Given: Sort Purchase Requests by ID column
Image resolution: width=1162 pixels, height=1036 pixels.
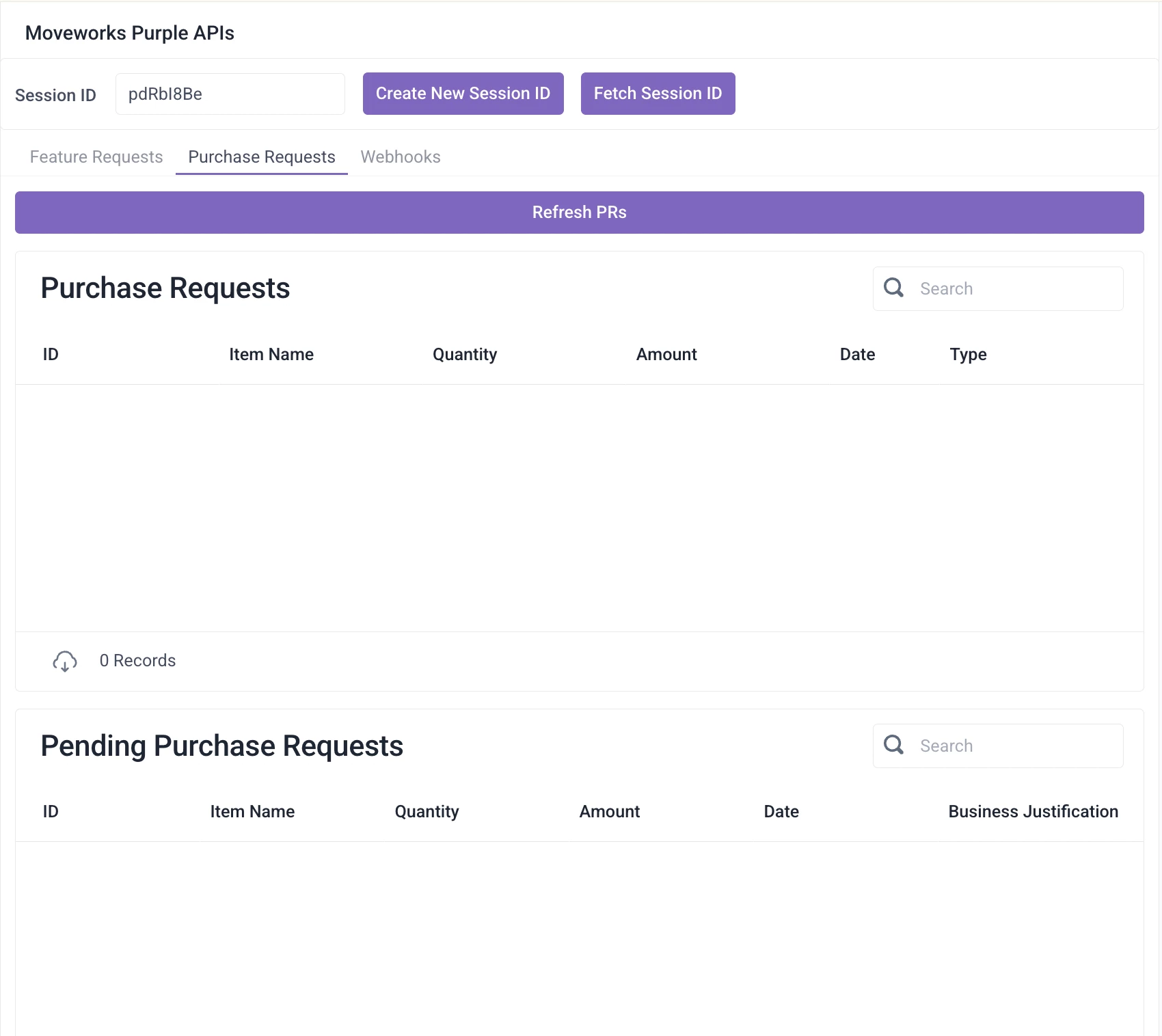Looking at the screenshot, I should [51, 354].
